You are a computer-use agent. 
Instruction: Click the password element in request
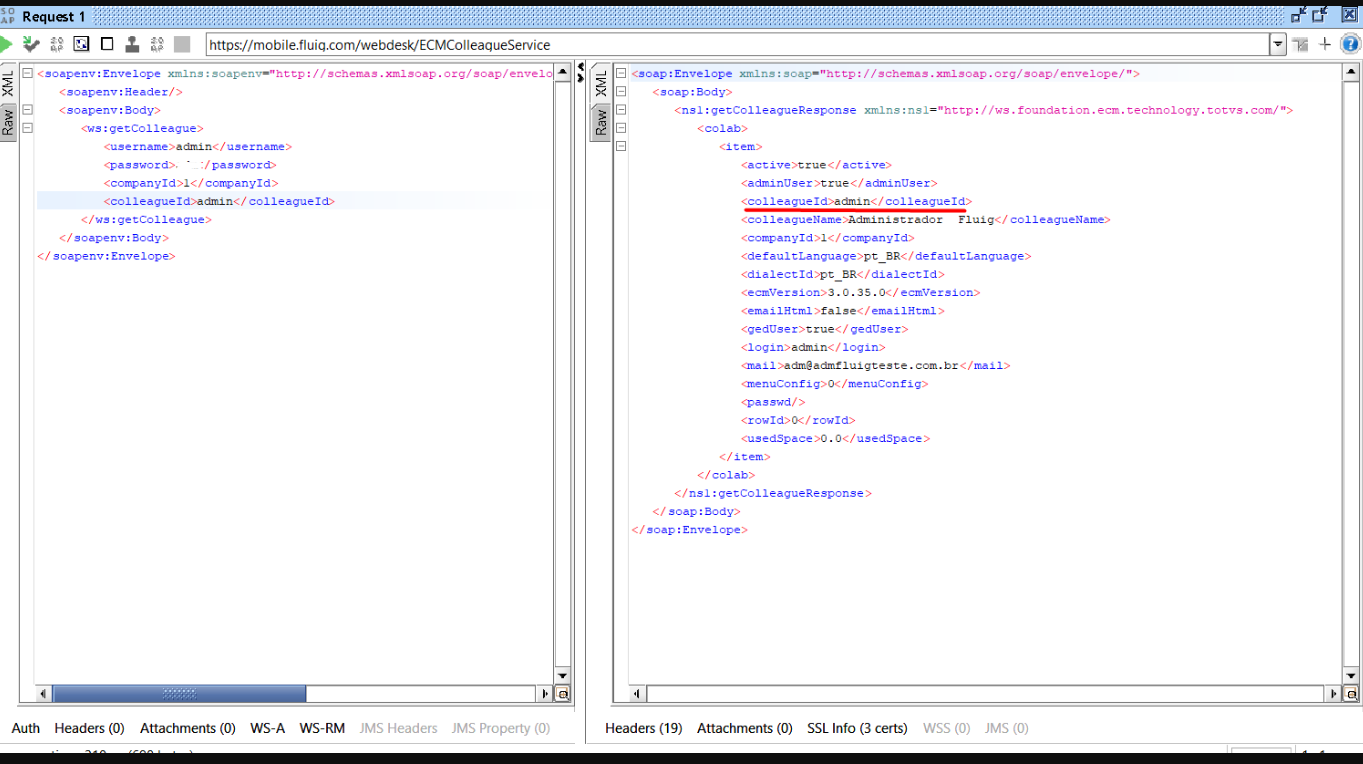click(x=190, y=165)
